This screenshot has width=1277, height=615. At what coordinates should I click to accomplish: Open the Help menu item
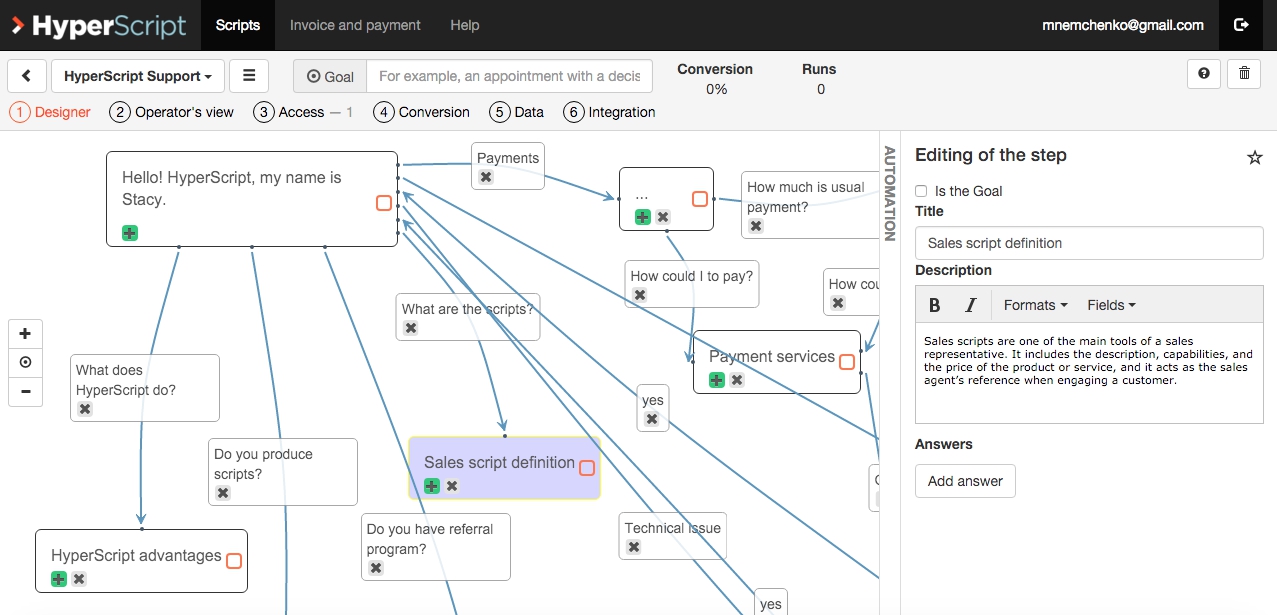pos(465,25)
